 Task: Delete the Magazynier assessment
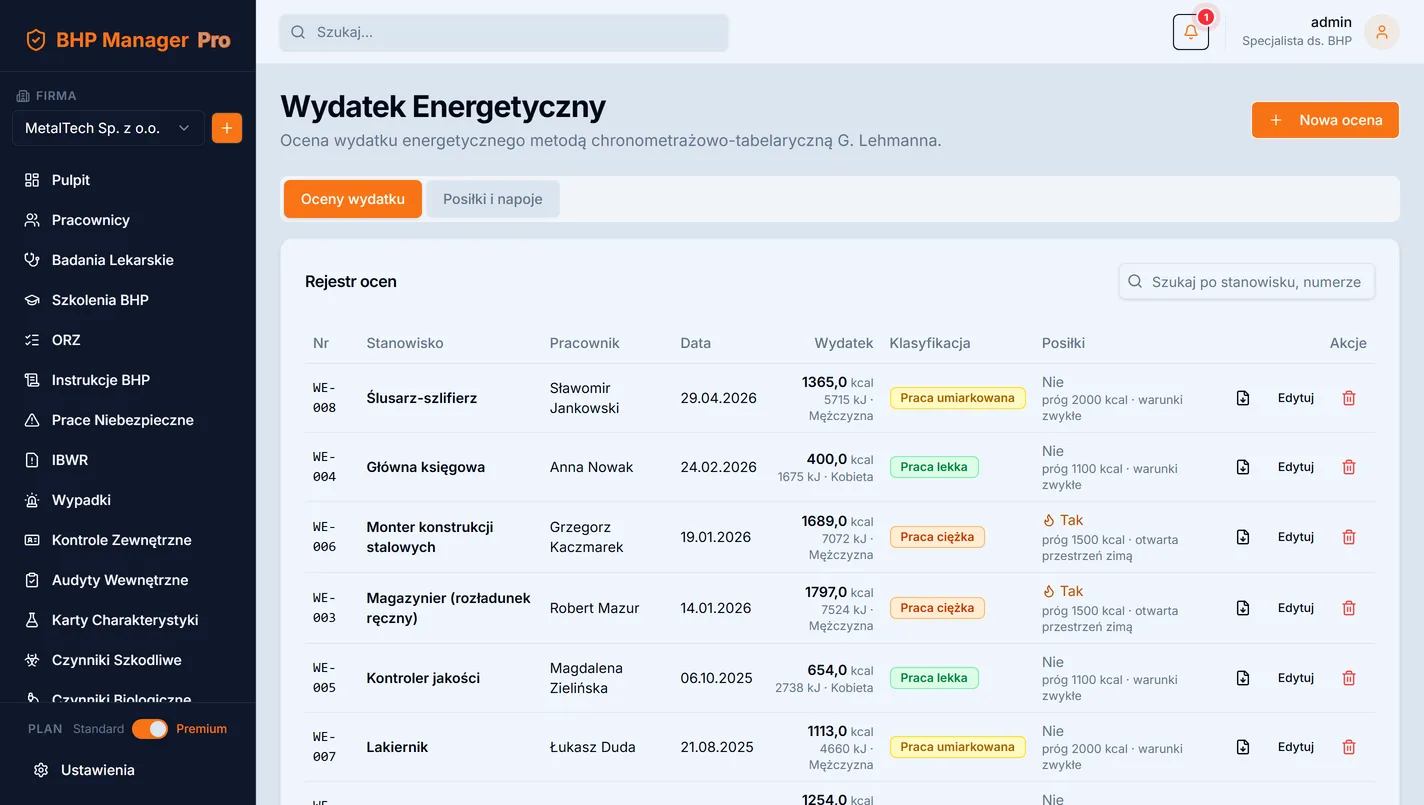1349,608
